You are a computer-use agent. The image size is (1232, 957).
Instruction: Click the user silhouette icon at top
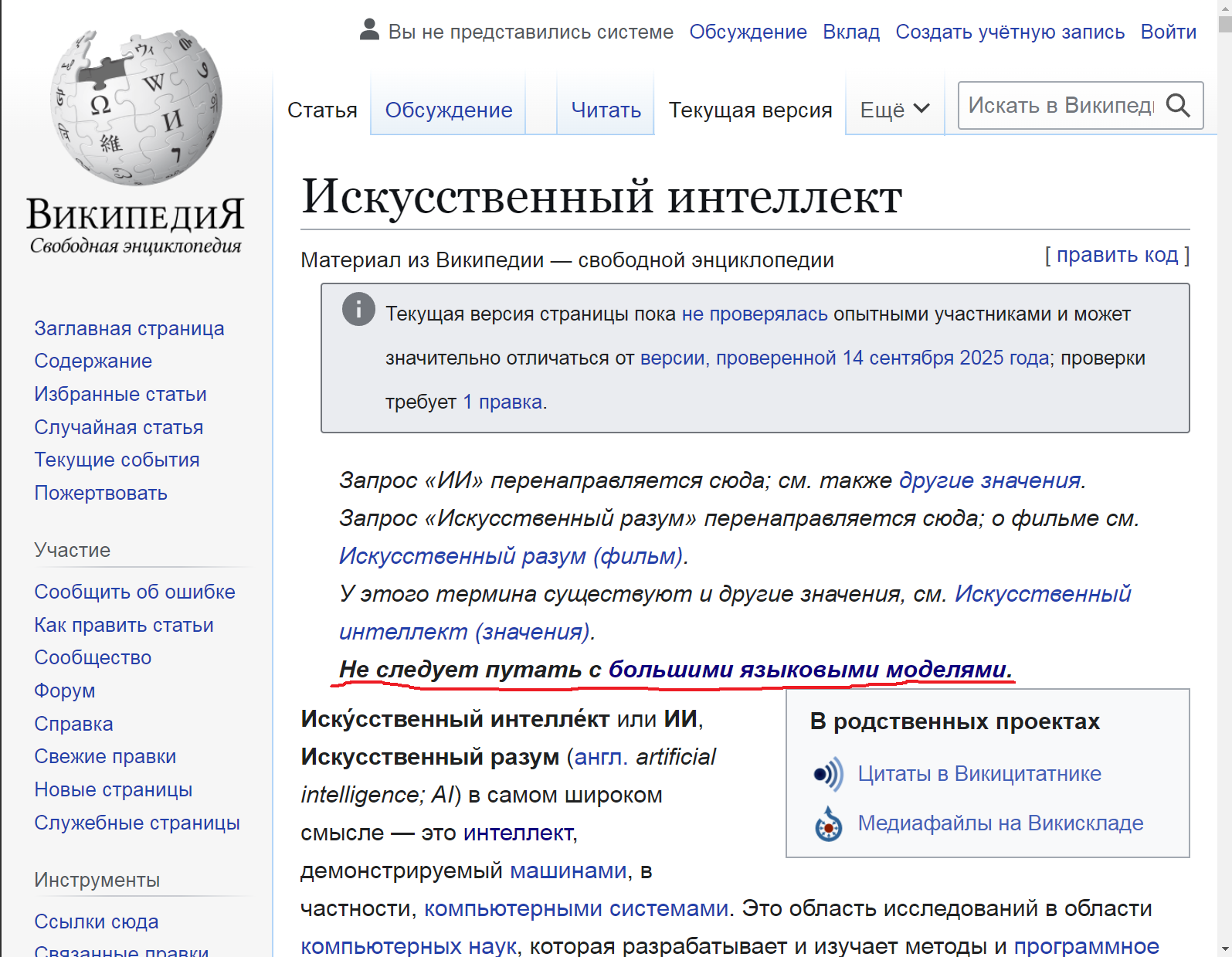[369, 30]
